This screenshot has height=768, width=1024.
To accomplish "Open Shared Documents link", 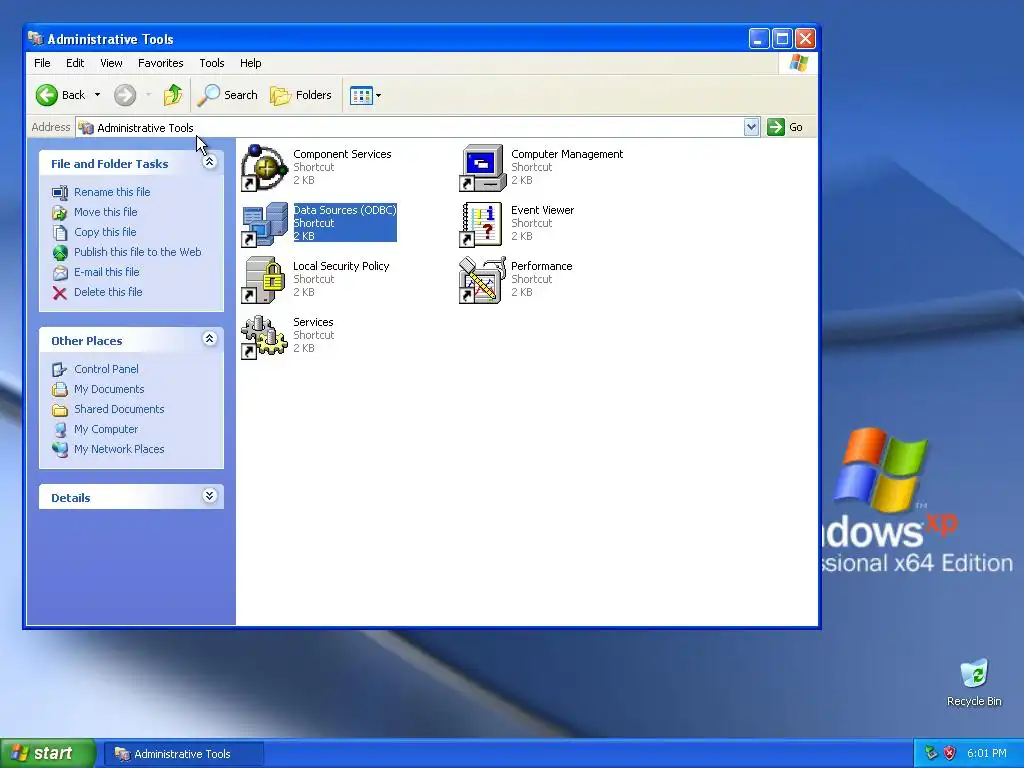I will point(119,409).
